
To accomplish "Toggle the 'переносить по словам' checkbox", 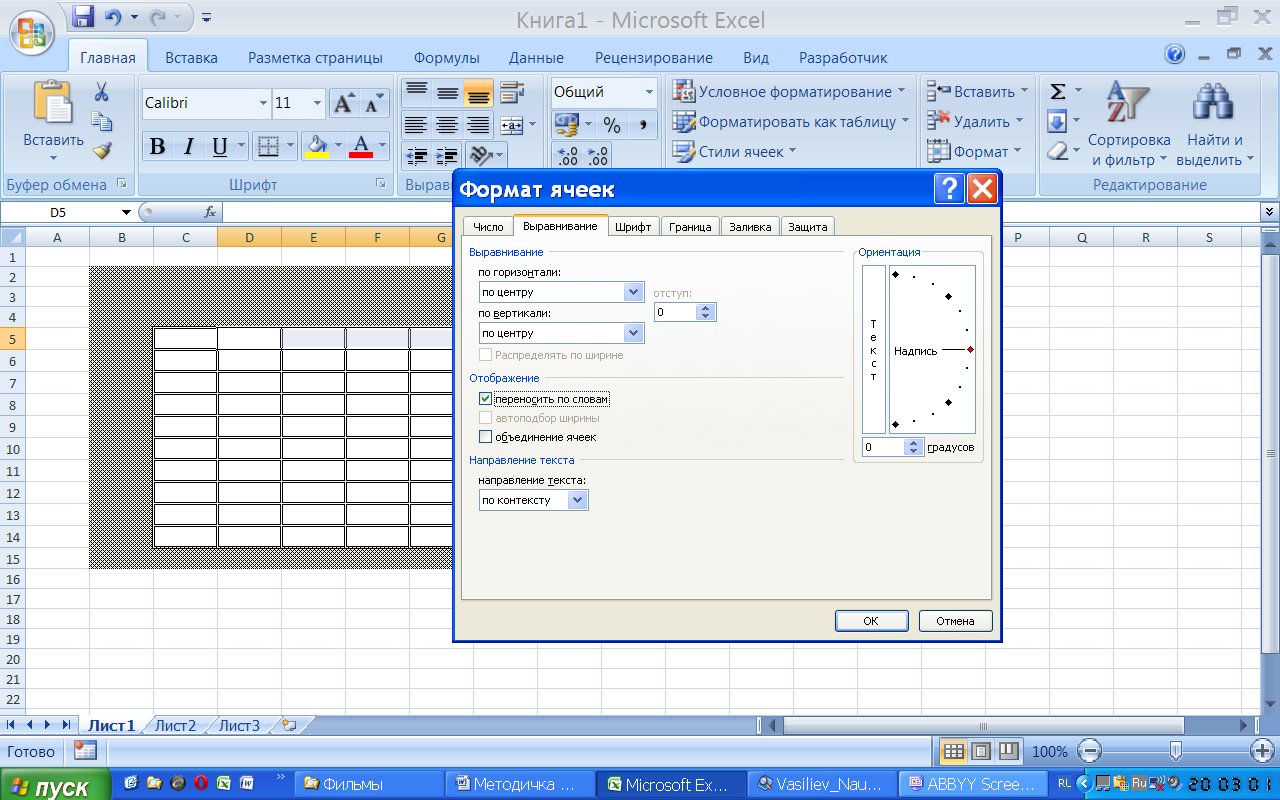I will (x=486, y=399).
